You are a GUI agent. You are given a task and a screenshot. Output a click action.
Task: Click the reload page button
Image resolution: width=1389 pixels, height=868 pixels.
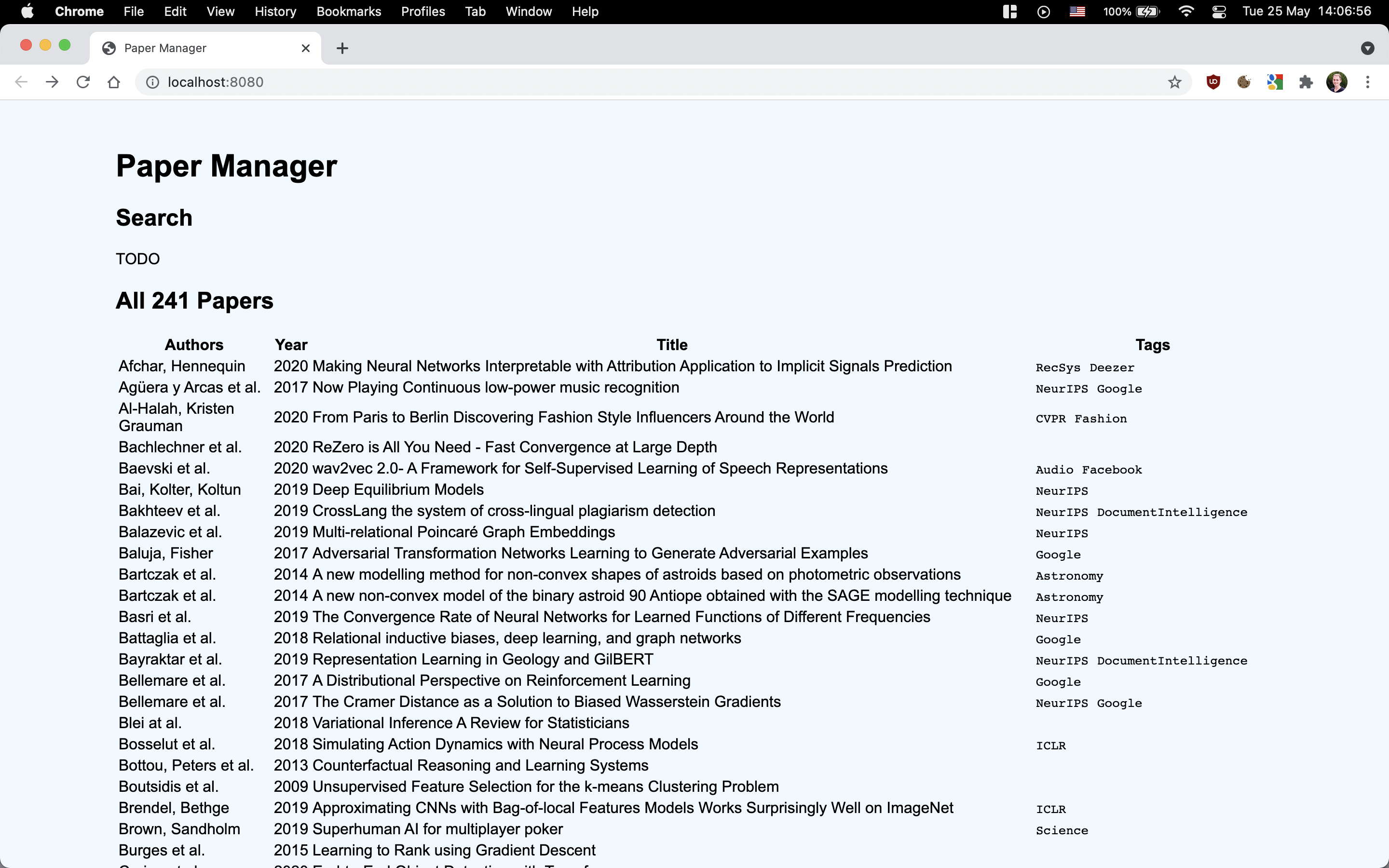tap(83, 82)
